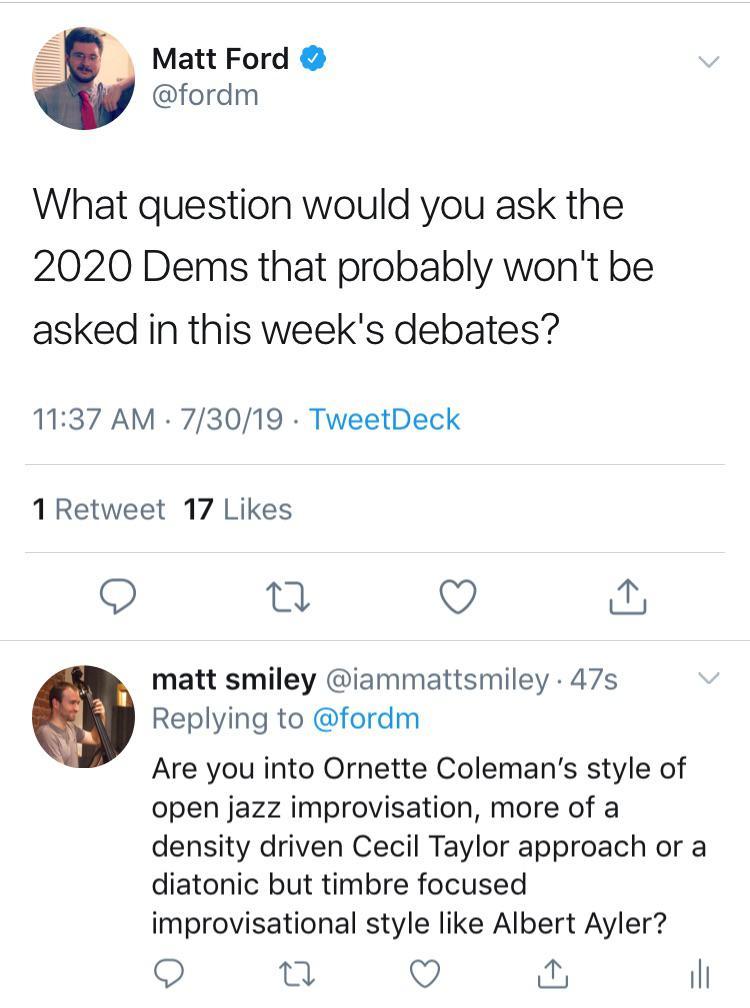This screenshot has width=750, height=1008.
Task: Open Matt Ford's profile picture
Action: coord(83,78)
